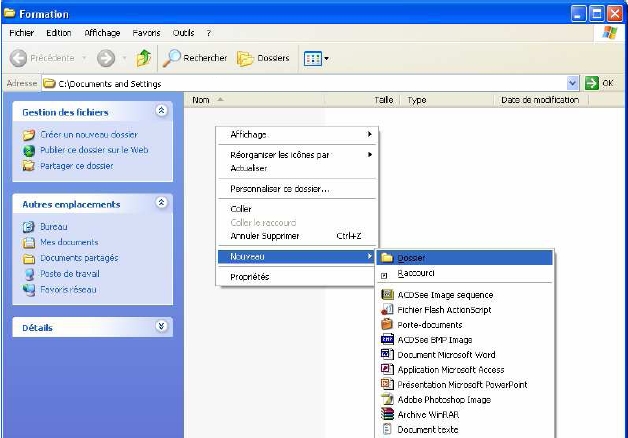
Task: Choose Fichier Flash ActionScript entry
Action: coord(465,310)
